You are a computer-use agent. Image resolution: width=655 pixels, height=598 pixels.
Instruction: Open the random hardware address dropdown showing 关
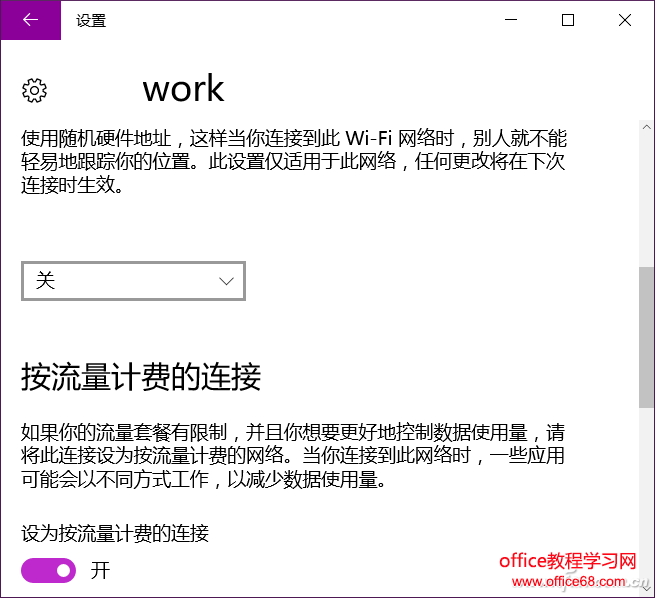coord(133,281)
